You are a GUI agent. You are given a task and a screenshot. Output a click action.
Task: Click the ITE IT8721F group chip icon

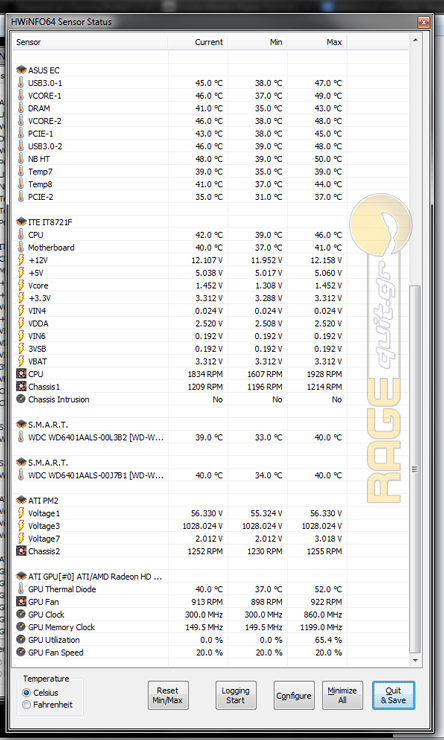click(21, 222)
